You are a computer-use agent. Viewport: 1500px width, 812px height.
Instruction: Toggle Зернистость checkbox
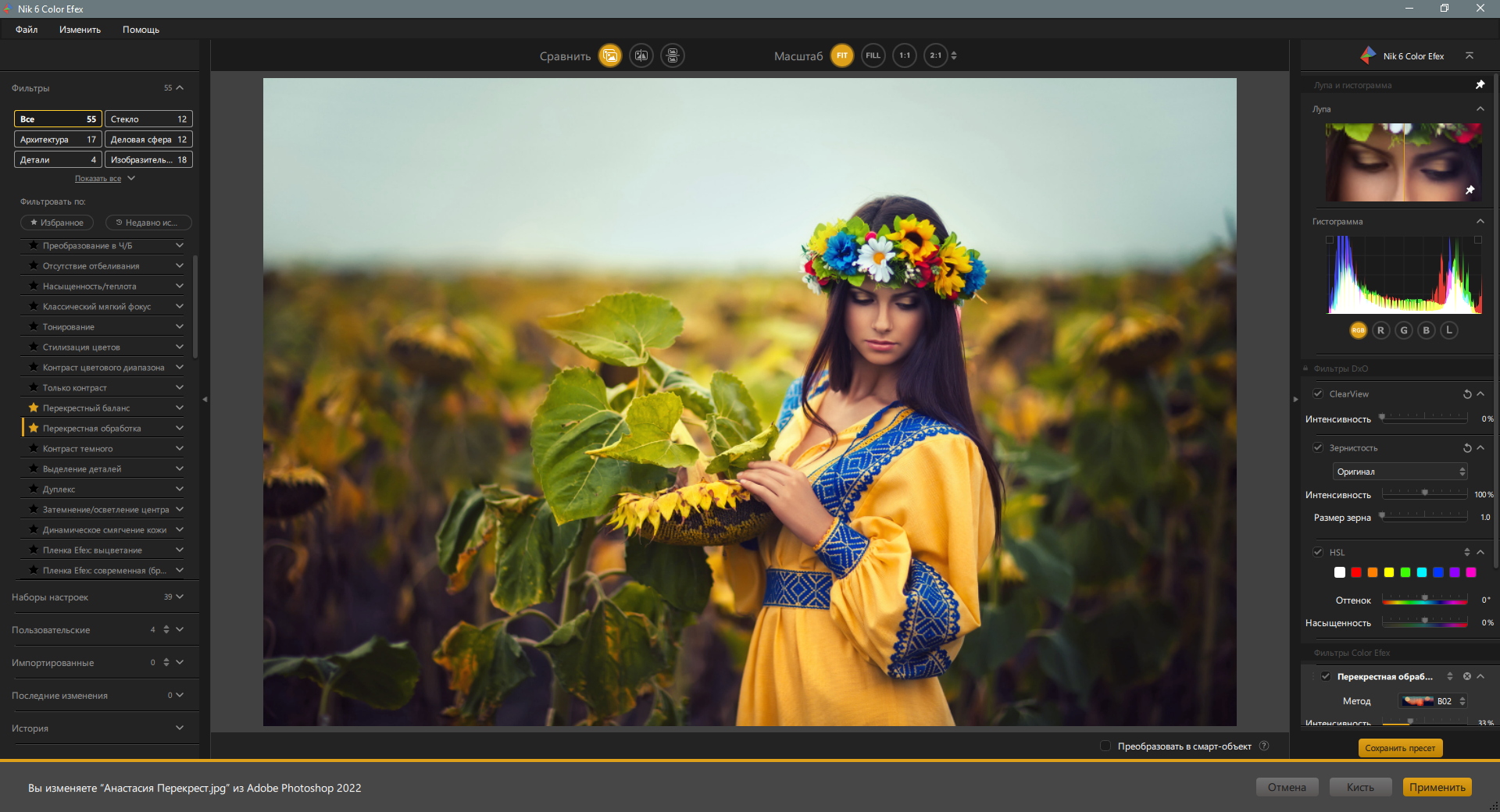(1318, 447)
